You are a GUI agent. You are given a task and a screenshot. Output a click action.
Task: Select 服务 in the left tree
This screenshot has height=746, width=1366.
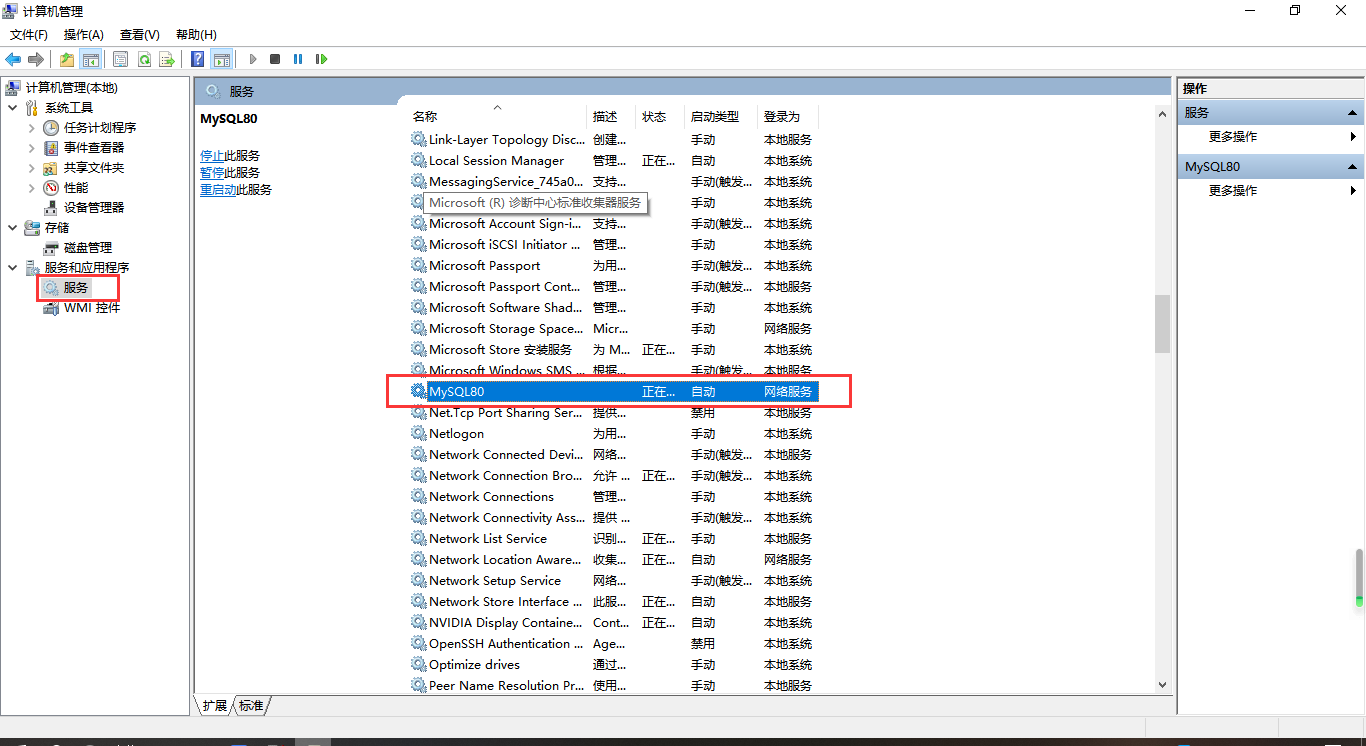pyautogui.click(x=76, y=287)
